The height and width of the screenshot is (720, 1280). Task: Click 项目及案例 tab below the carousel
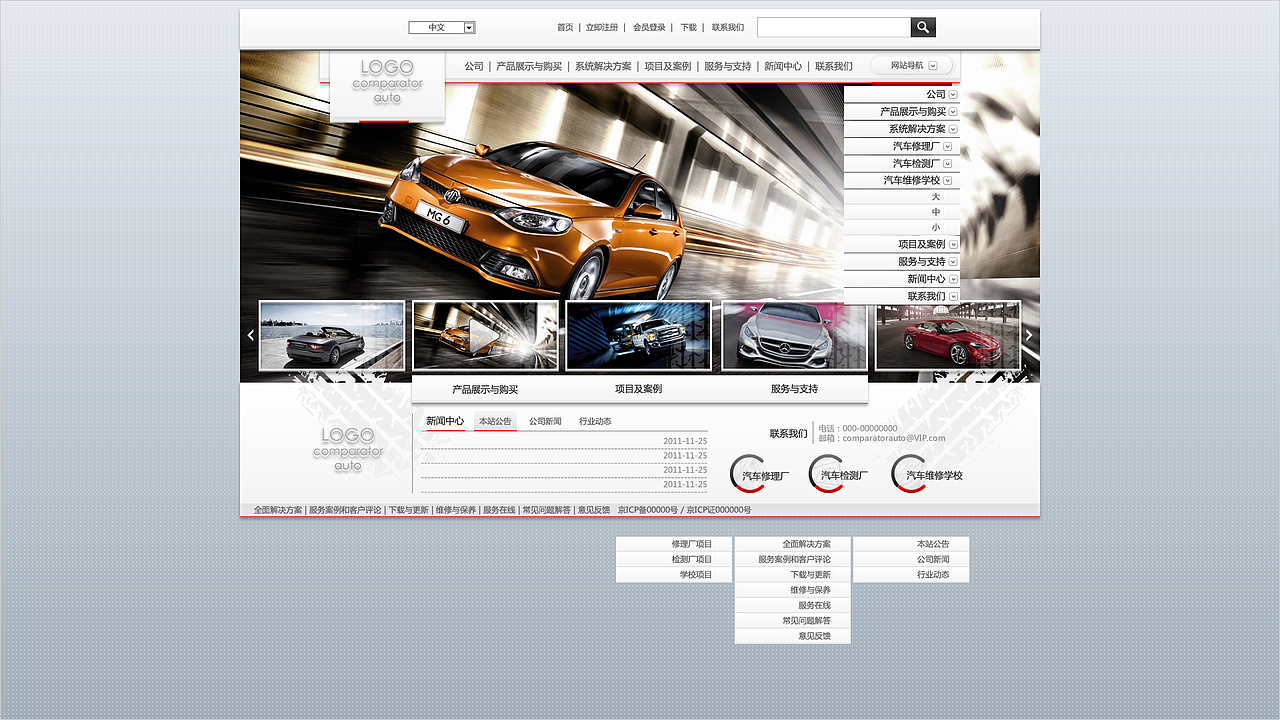tap(638, 390)
